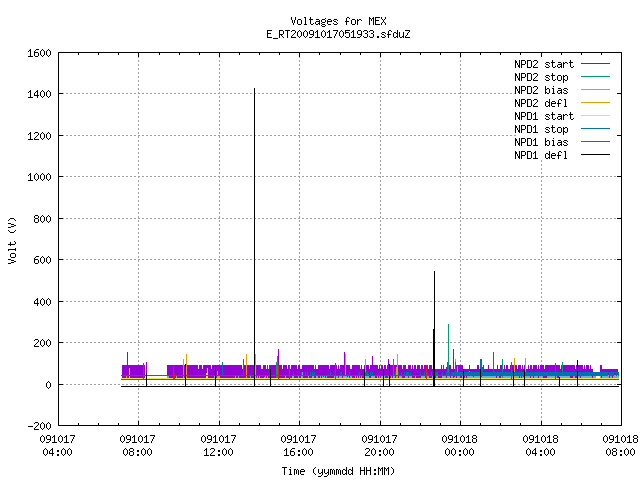
Task: Click the 091017 16:00 x-axis label
Action: [x=298, y=446]
